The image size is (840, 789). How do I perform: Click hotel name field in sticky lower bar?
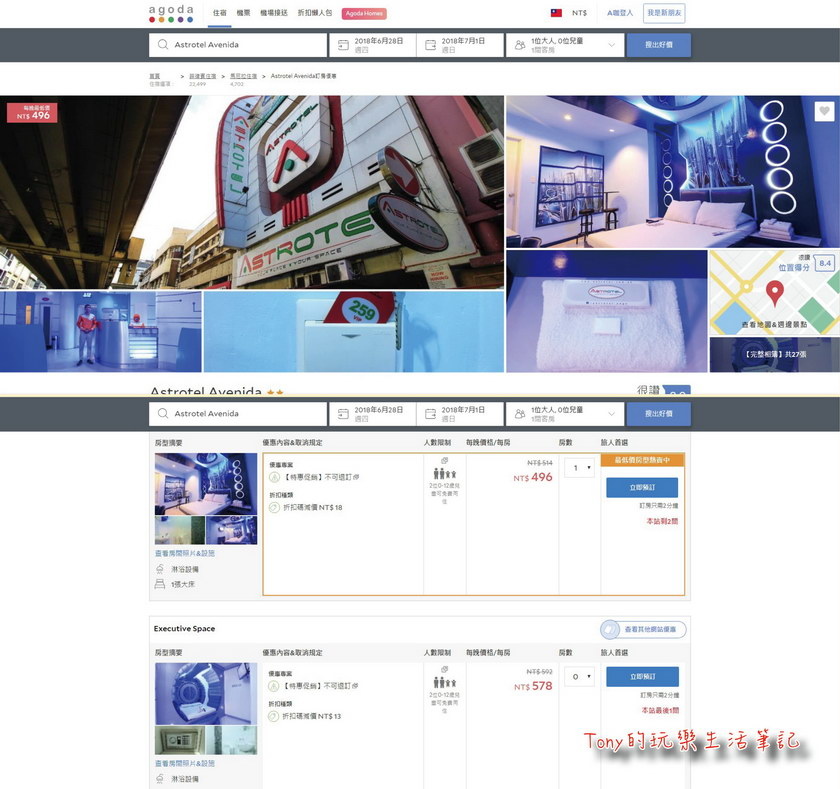click(x=238, y=414)
